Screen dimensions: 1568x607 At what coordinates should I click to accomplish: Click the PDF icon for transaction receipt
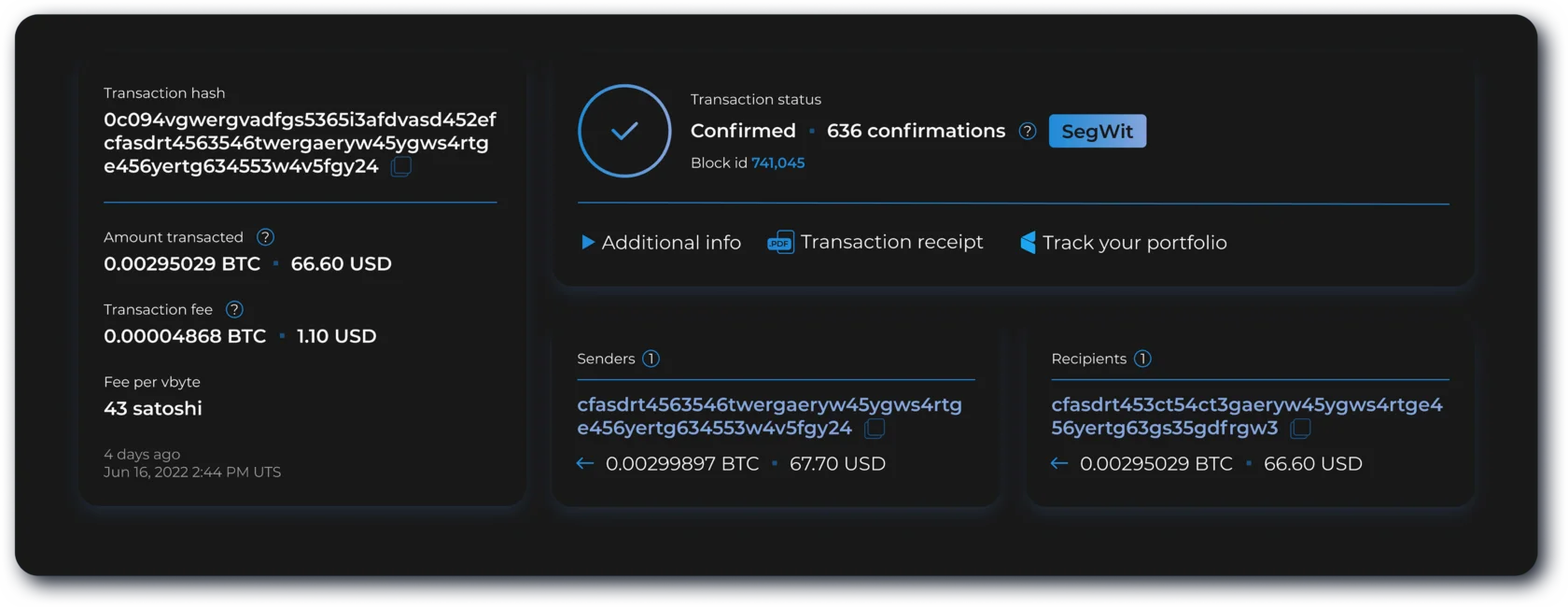tap(780, 243)
